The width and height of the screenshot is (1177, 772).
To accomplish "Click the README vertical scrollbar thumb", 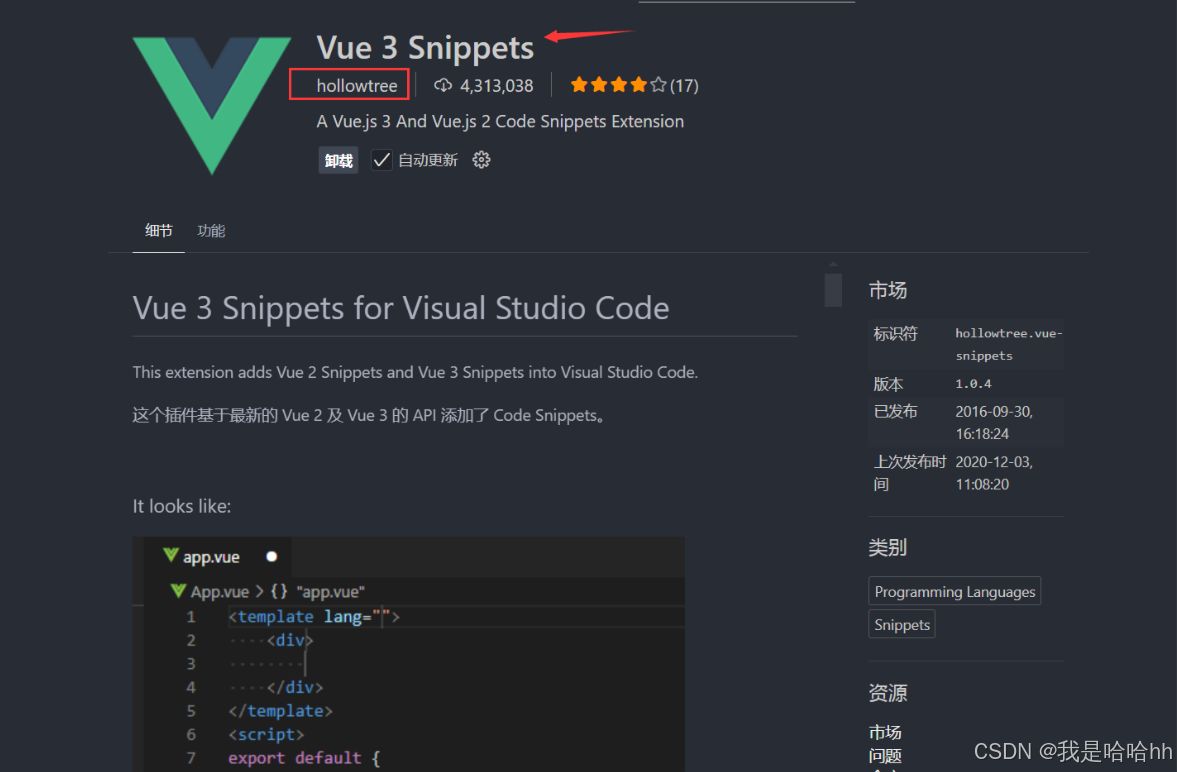I will pyautogui.click(x=832, y=290).
